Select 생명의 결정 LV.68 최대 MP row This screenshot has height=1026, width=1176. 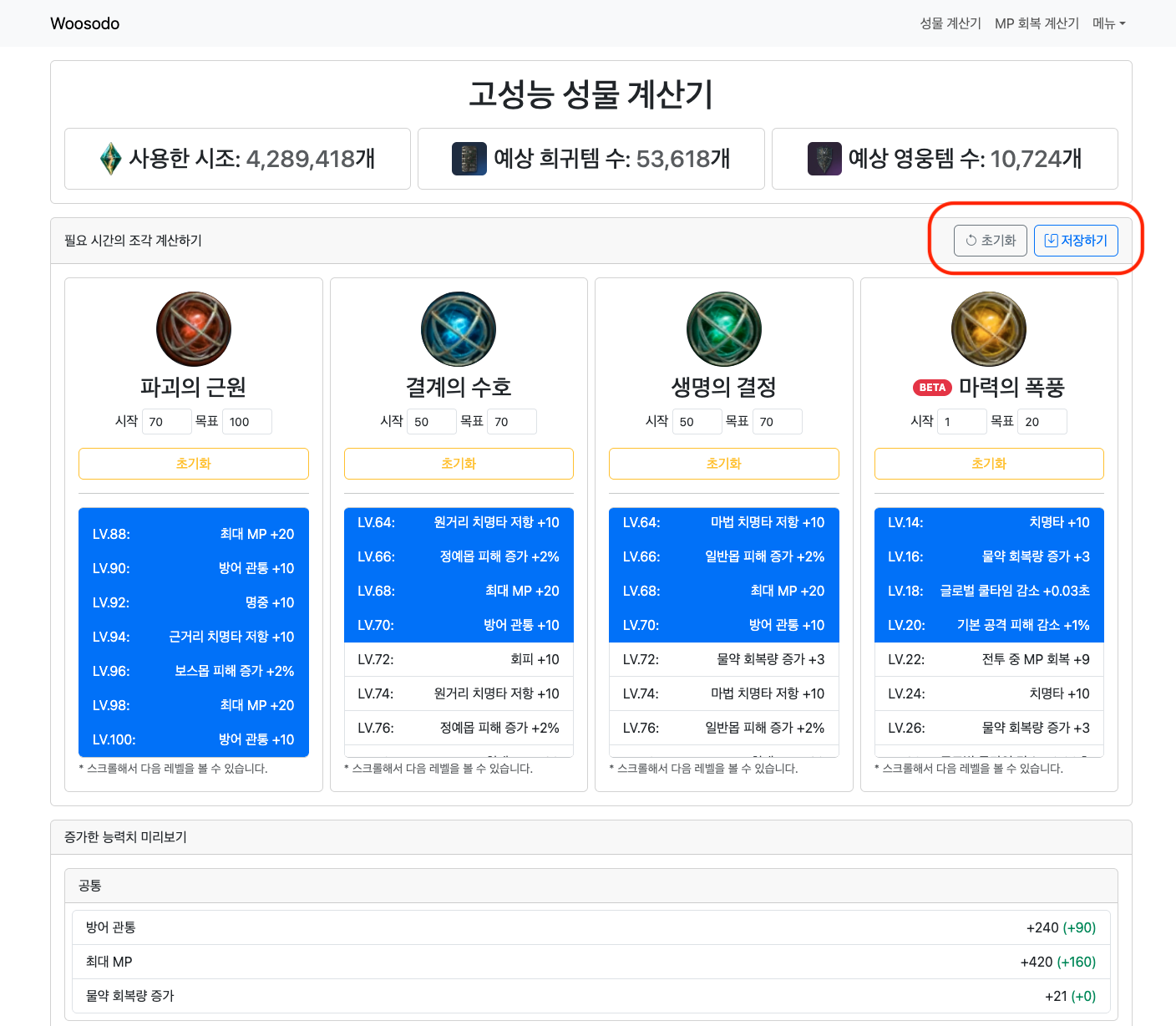point(724,591)
